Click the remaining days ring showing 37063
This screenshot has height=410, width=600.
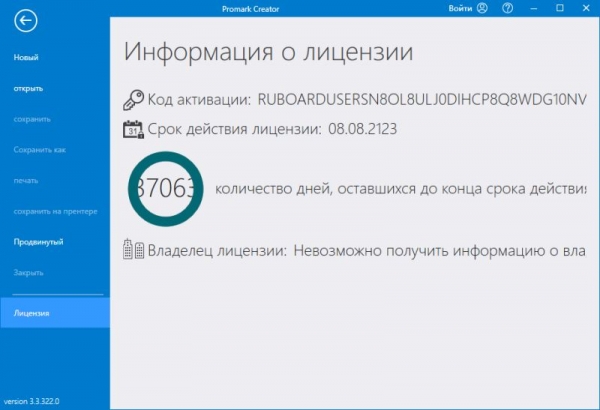166,189
